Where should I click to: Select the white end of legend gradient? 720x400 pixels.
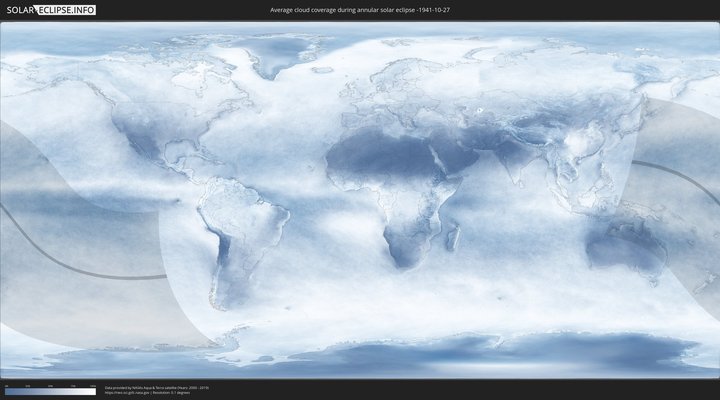92,391
